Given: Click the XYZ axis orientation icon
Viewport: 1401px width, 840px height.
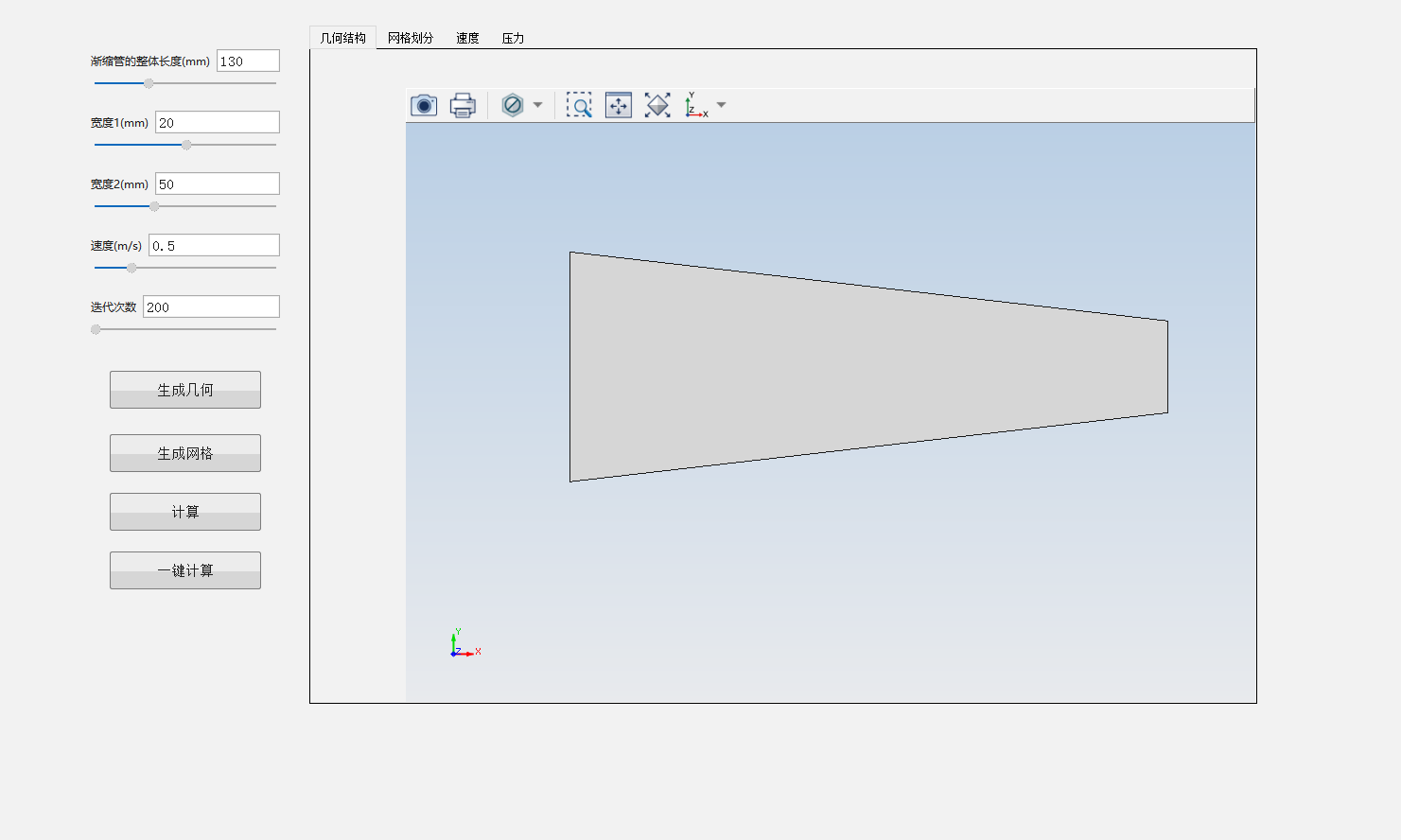Looking at the screenshot, I should (x=696, y=105).
